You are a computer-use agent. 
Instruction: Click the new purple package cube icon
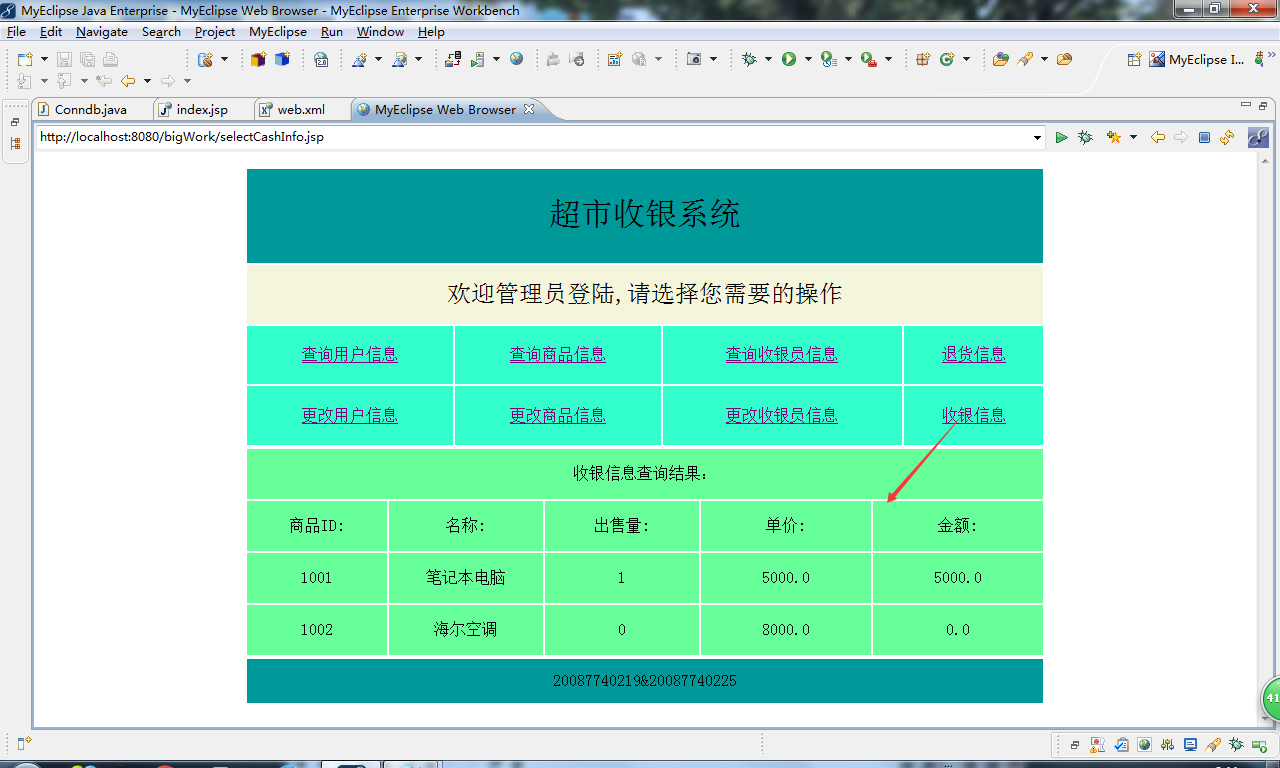258,60
